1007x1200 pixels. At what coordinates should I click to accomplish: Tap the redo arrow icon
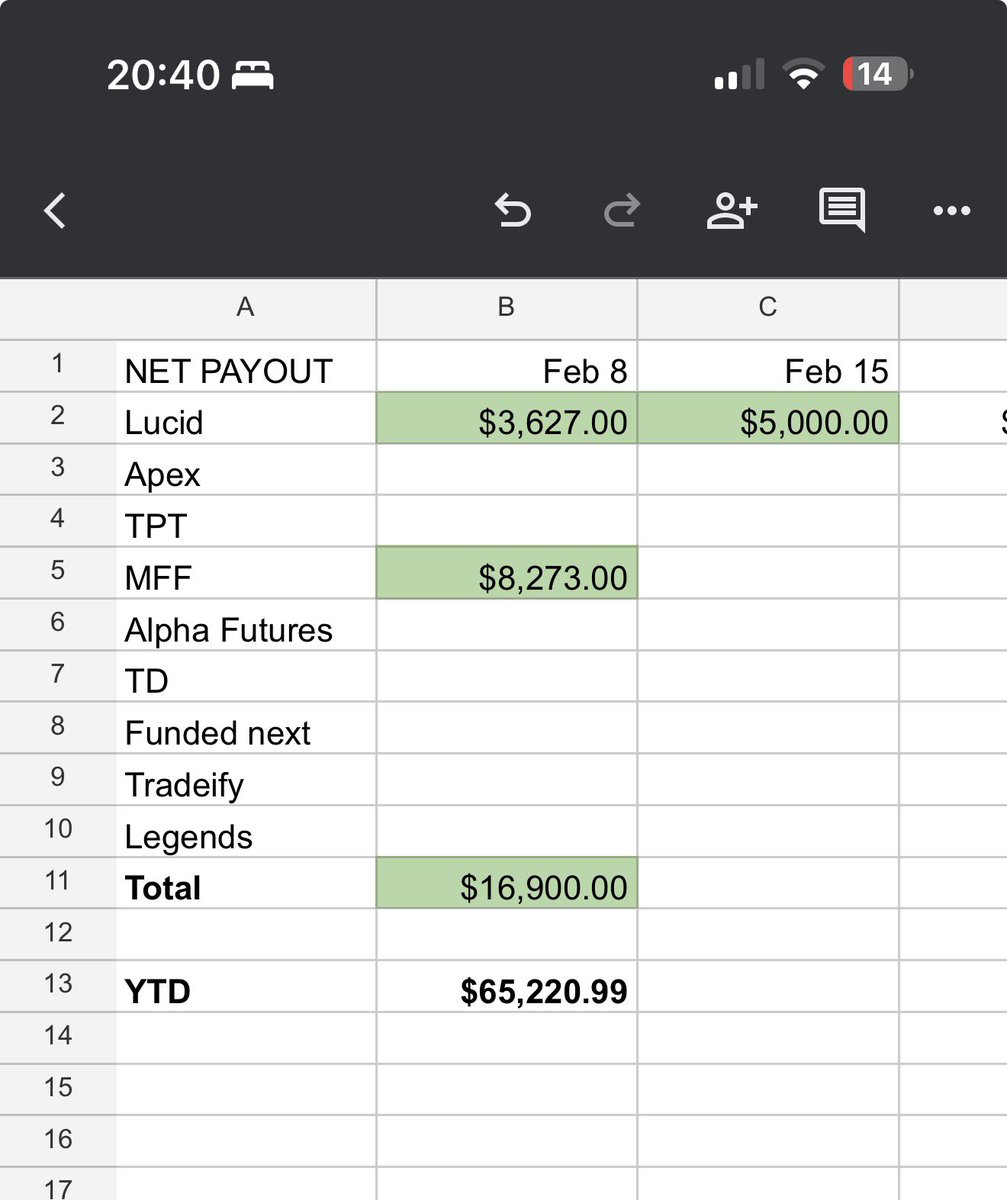click(622, 210)
